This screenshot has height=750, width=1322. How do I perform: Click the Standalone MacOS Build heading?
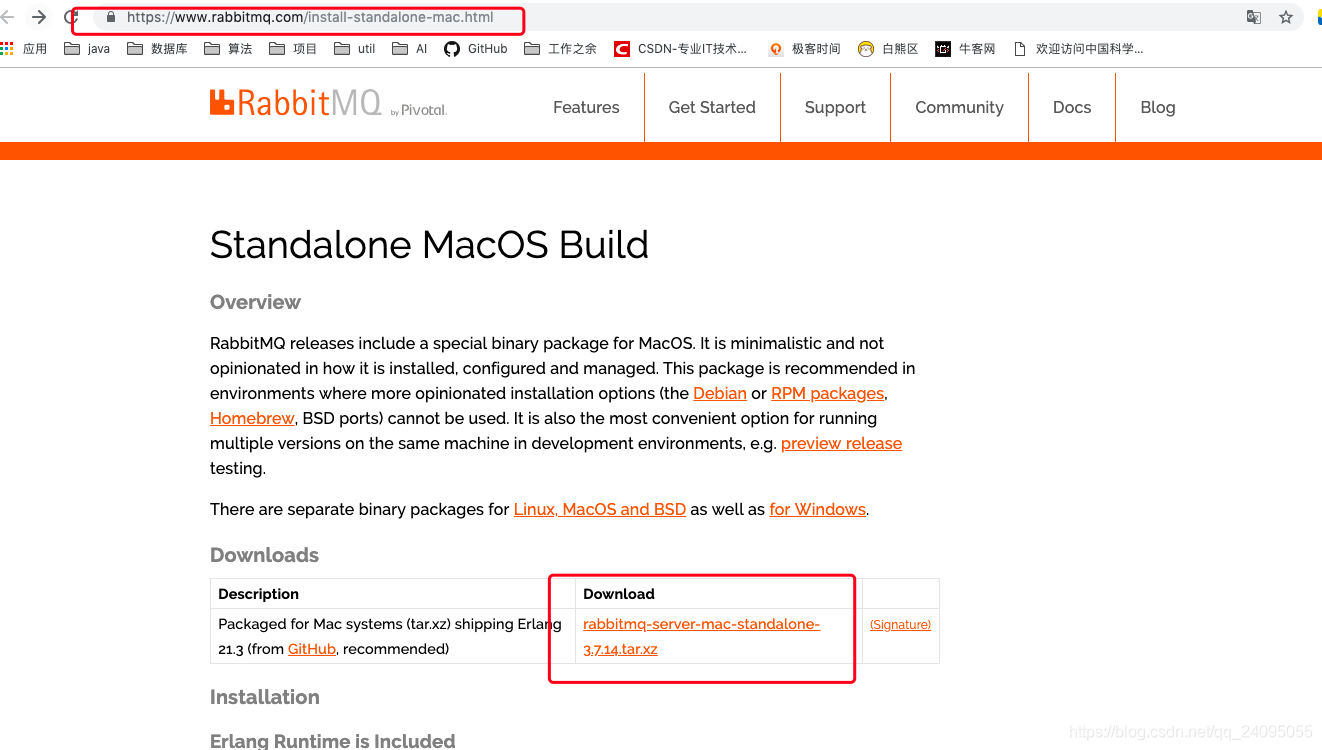pyautogui.click(x=429, y=245)
